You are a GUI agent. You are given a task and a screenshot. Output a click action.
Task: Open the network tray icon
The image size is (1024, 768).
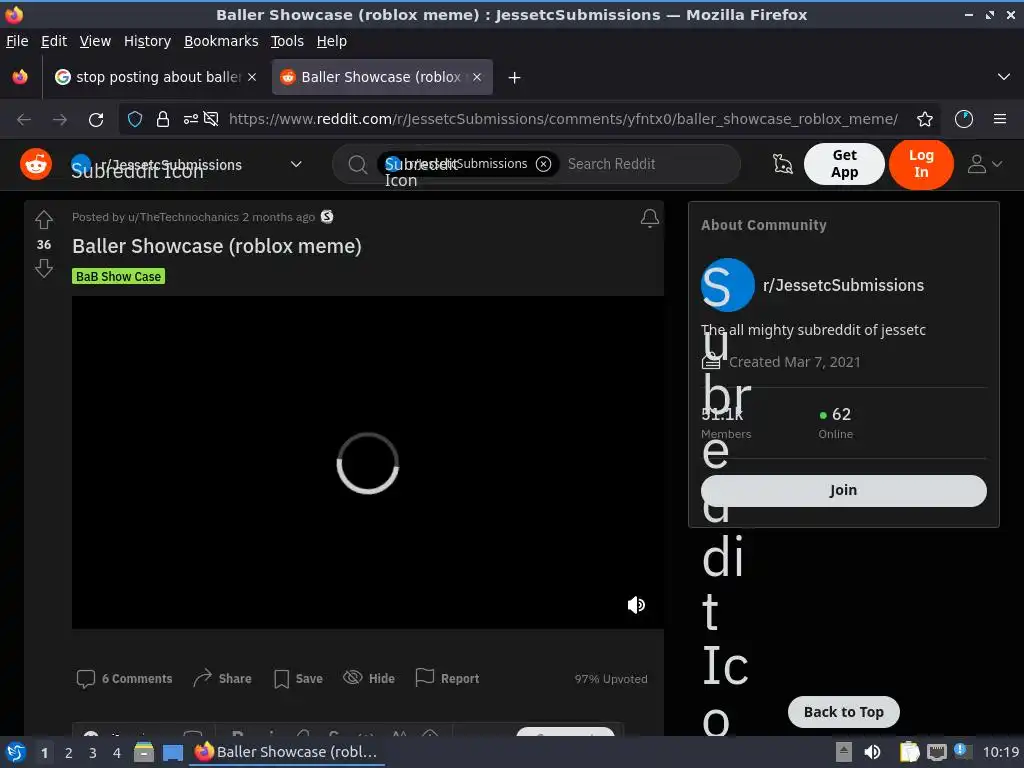[x=936, y=752]
